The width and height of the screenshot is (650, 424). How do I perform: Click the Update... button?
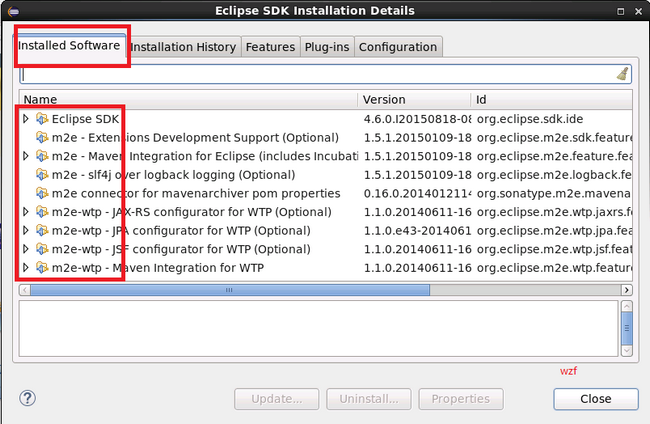click(x=276, y=399)
